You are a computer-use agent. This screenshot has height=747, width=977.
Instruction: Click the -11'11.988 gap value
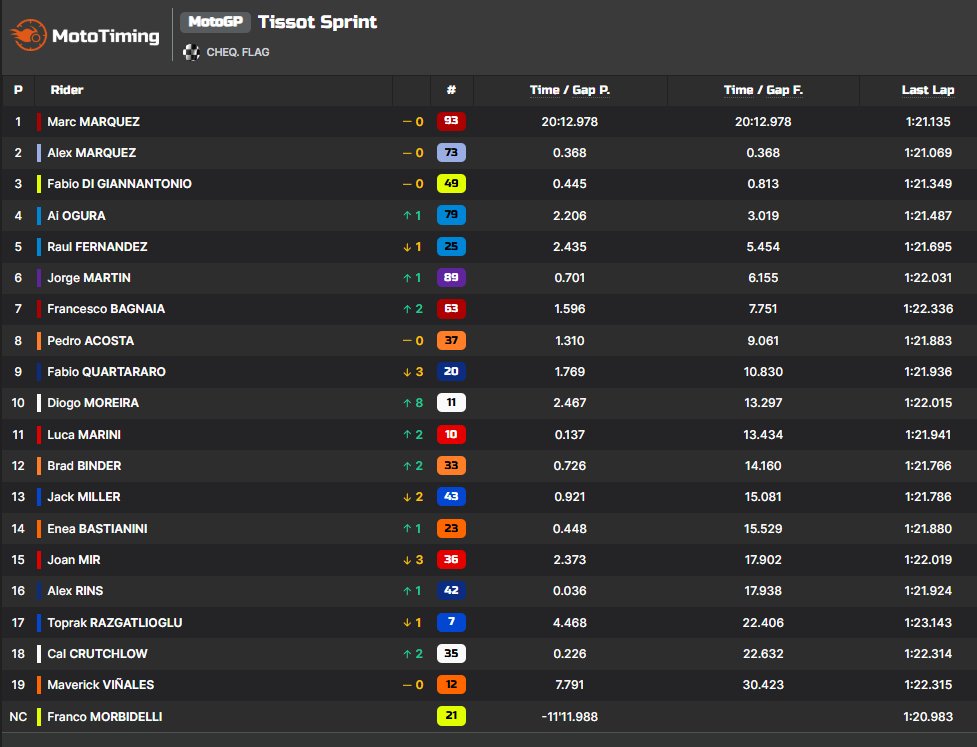pyautogui.click(x=570, y=716)
